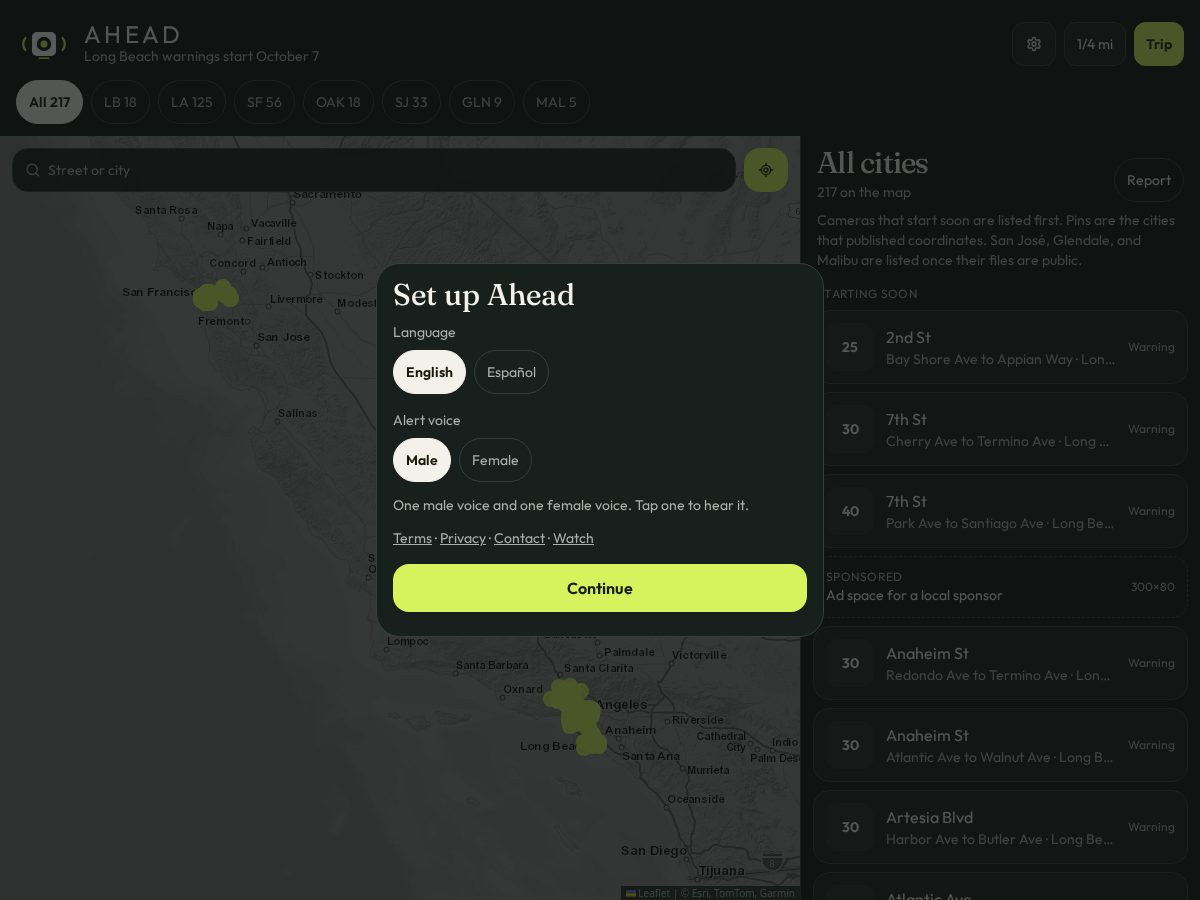Select Español language option
Viewport: 1200px width, 900px height.
(x=511, y=372)
